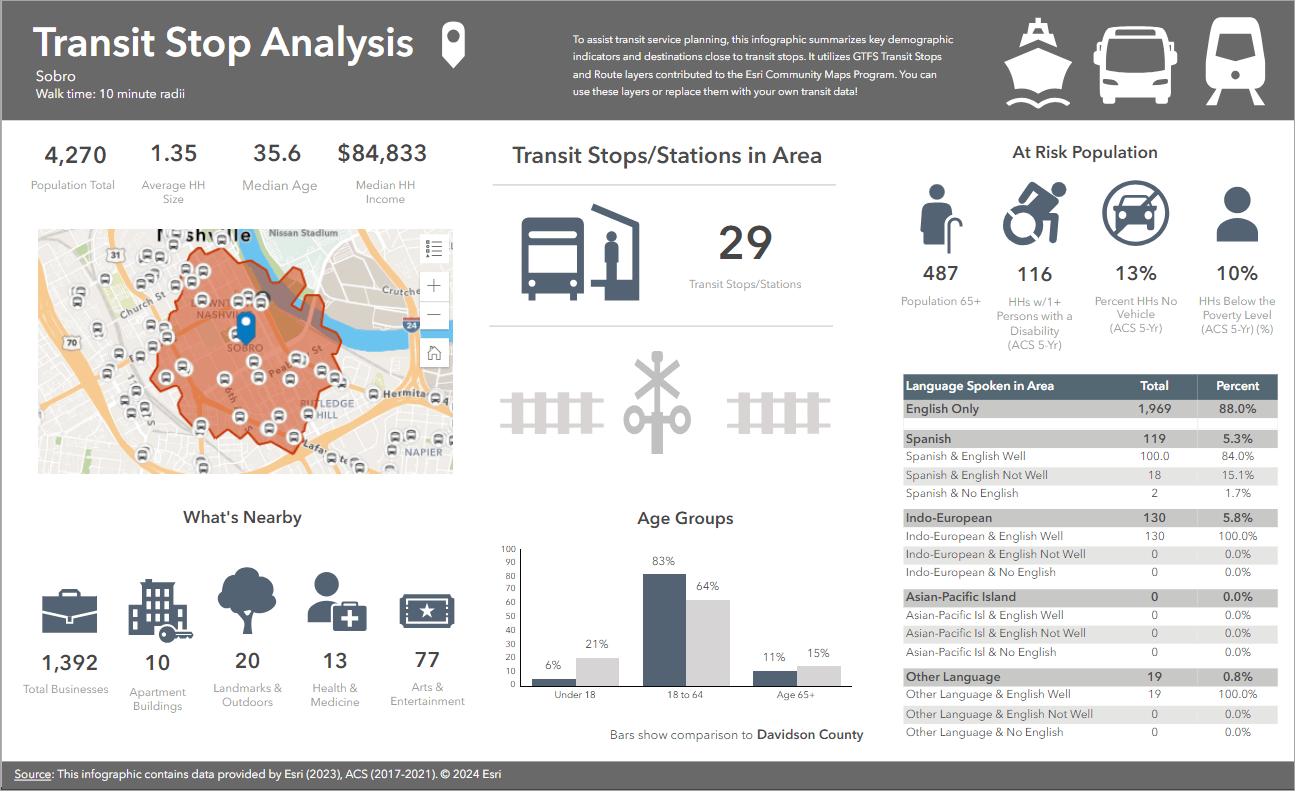This screenshot has width=1295, height=791.
Task: Open the map layer list legend
Action: 434,248
